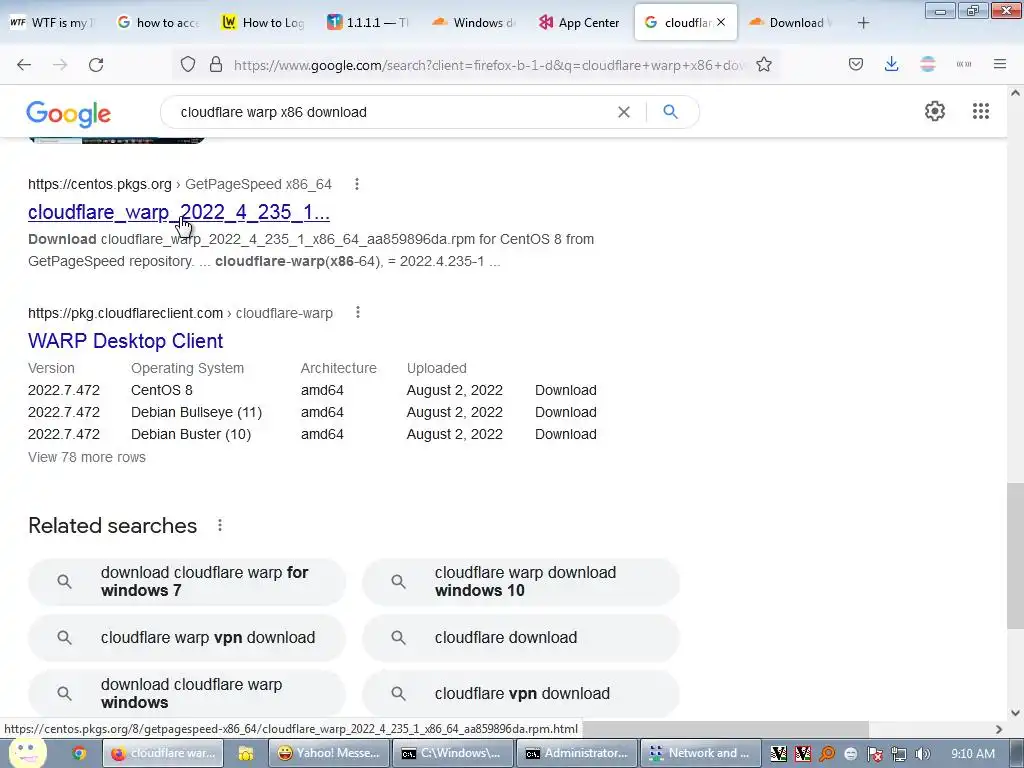Open Yahoo! Messenger from the taskbar
The width and height of the screenshot is (1024, 768).
pos(329,753)
